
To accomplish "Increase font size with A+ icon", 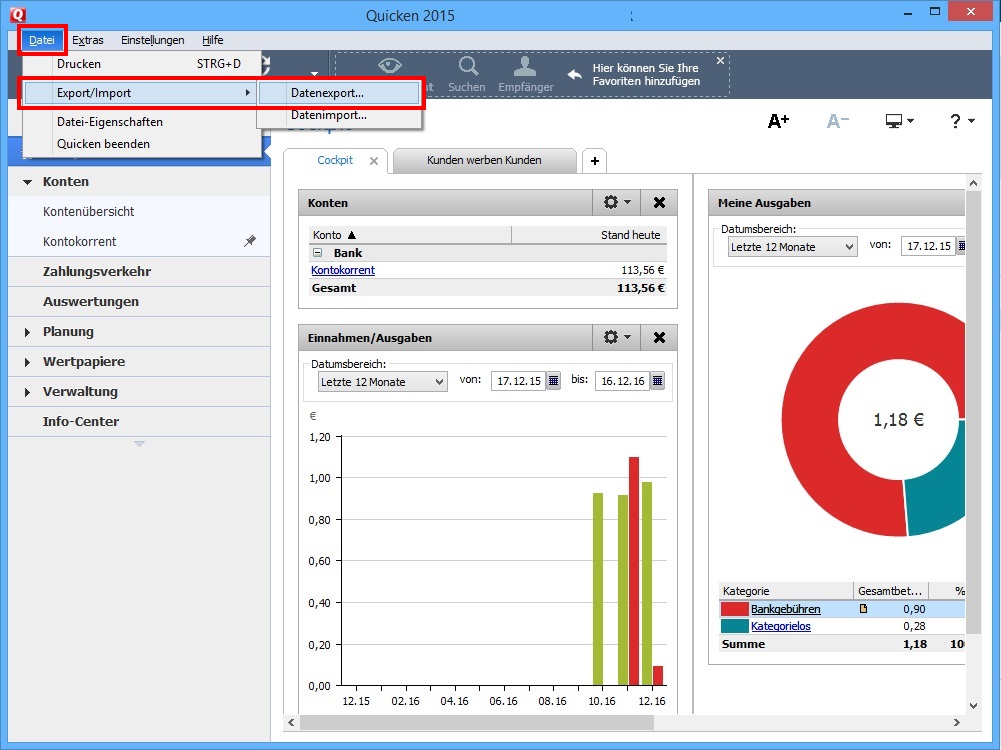I will [778, 121].
